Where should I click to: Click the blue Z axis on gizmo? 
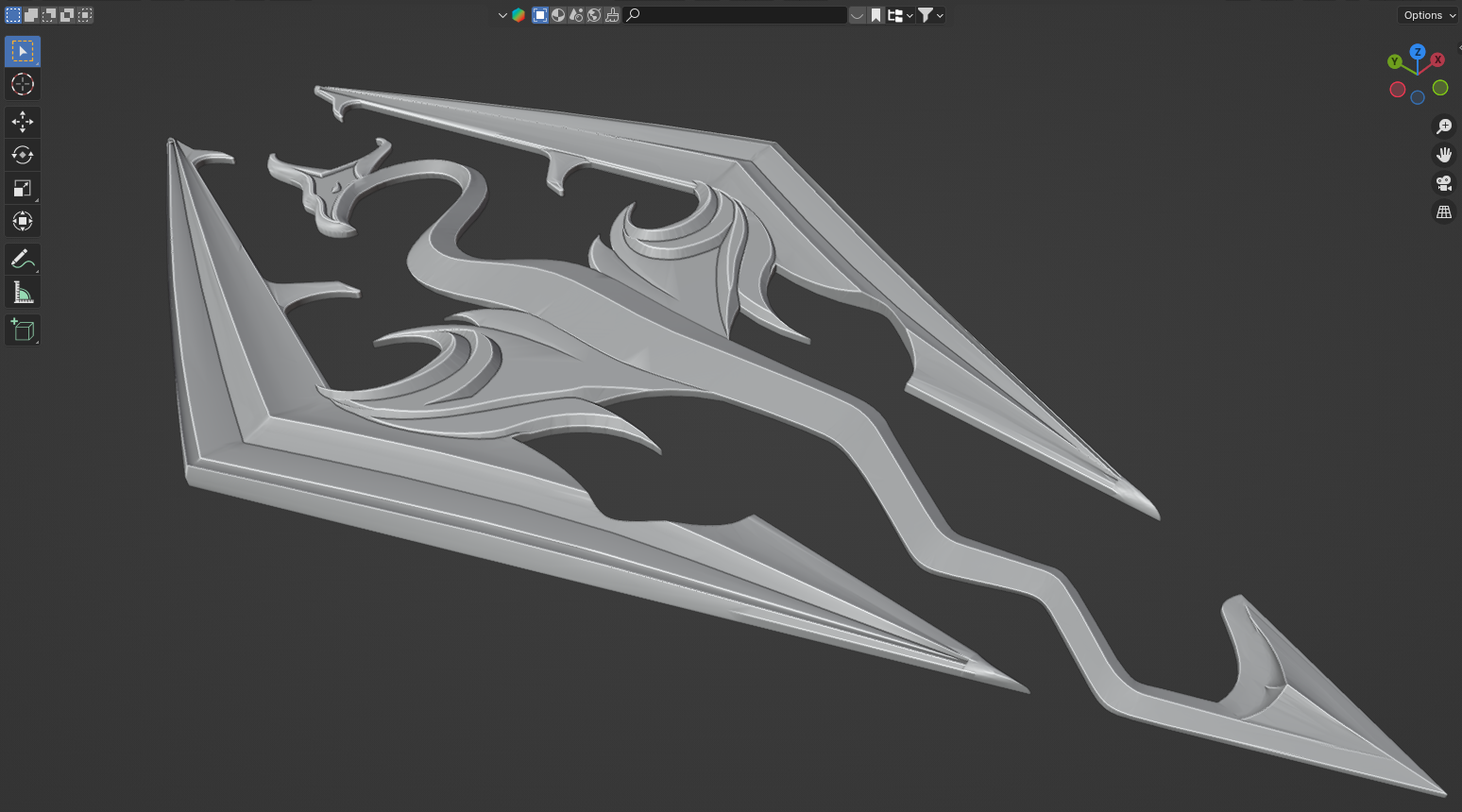pyautogui.click(x=1417, y=52)
